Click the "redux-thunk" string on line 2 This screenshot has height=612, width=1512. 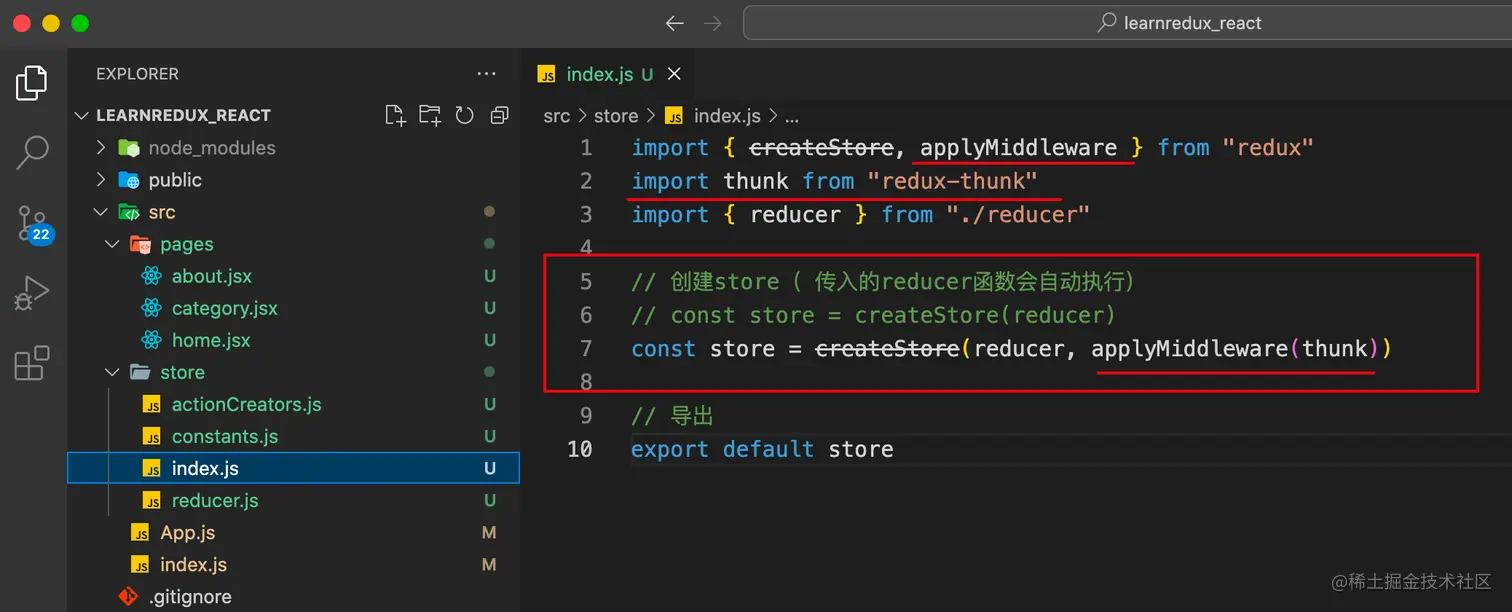[x=953, y=181]
